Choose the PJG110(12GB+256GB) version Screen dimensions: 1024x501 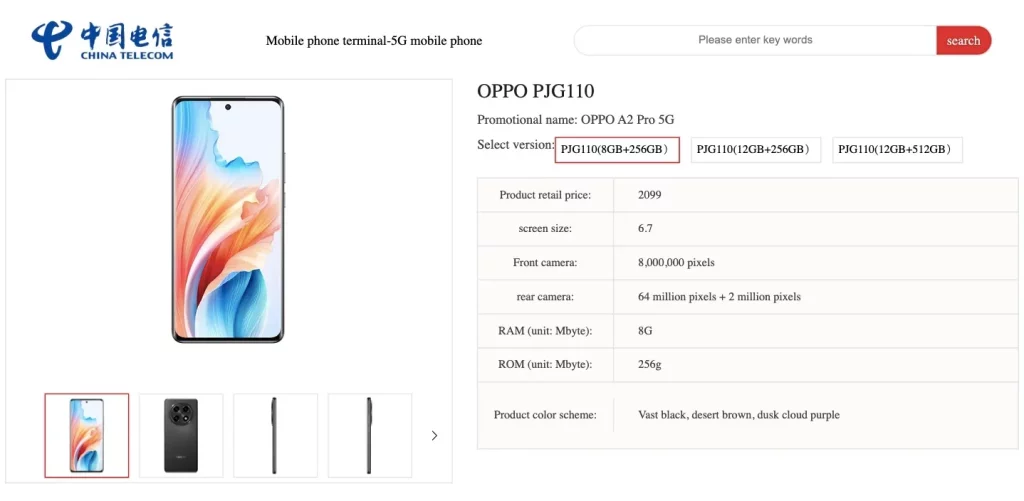[x=755, y=150]
